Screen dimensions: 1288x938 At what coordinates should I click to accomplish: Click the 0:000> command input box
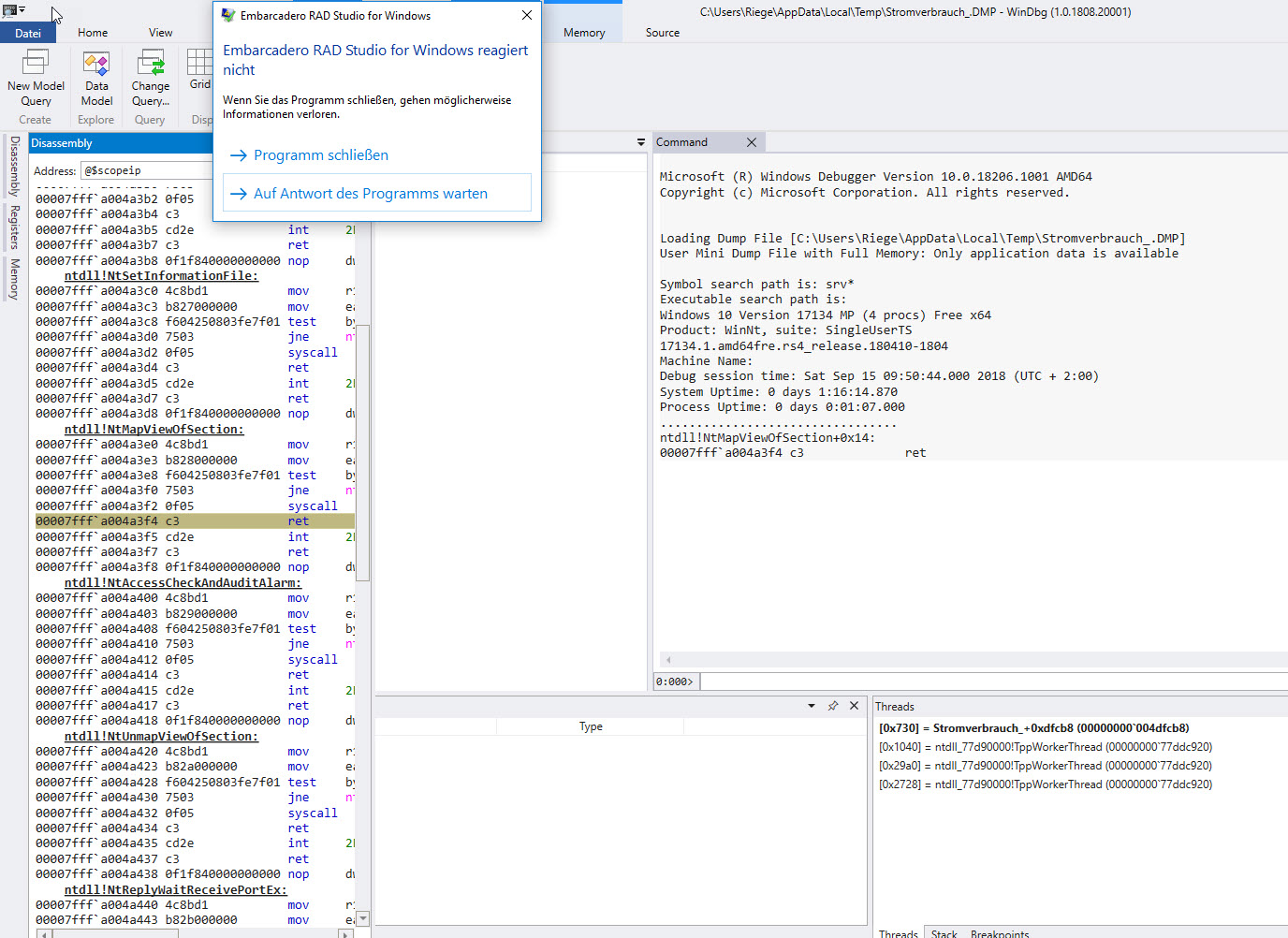[993, 682]
